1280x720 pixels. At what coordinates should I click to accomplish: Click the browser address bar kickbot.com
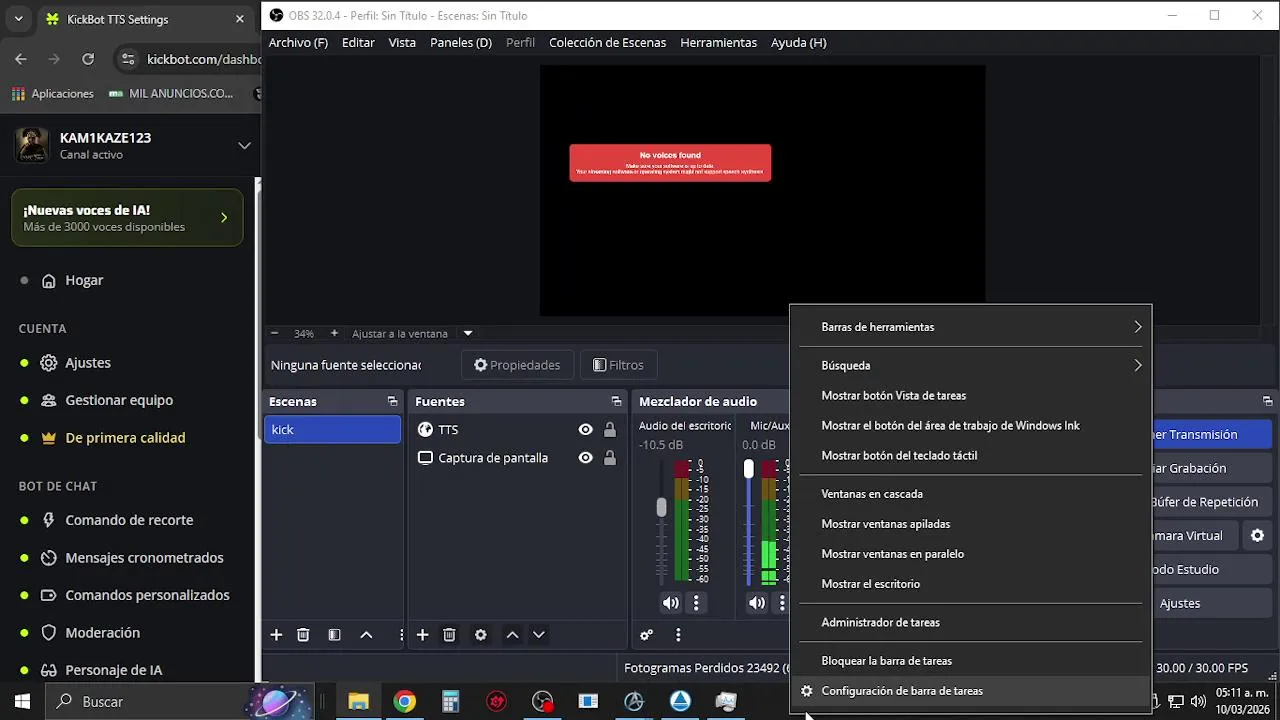click(203, 59)
